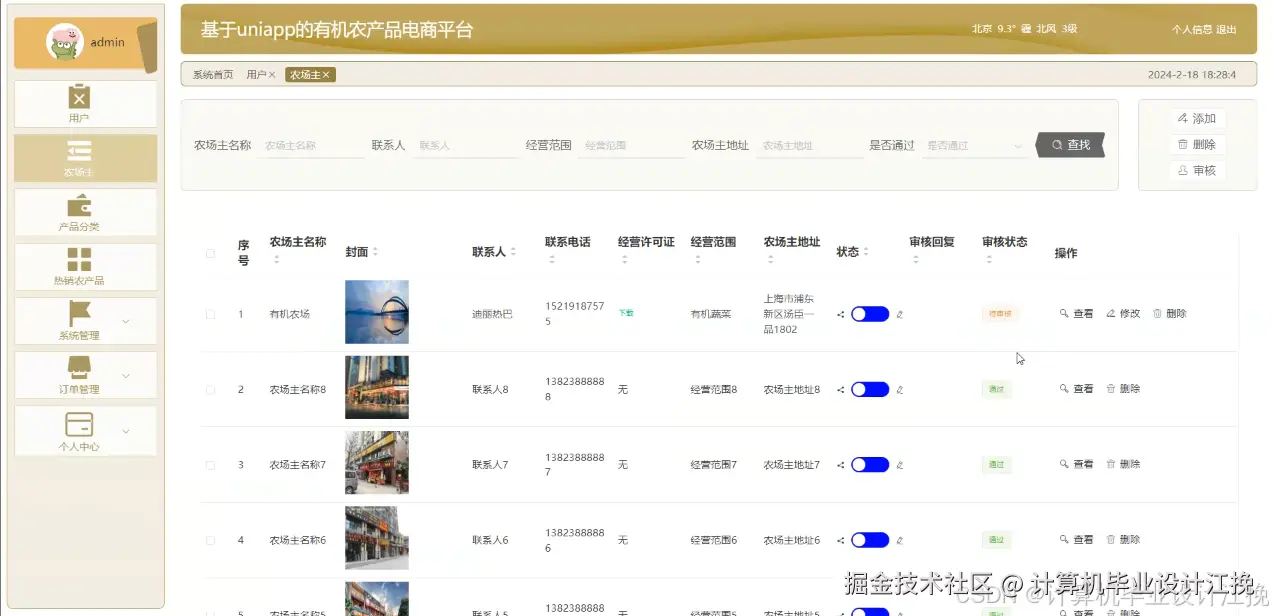Sort by 联系人 column arrows

[513, 253]
